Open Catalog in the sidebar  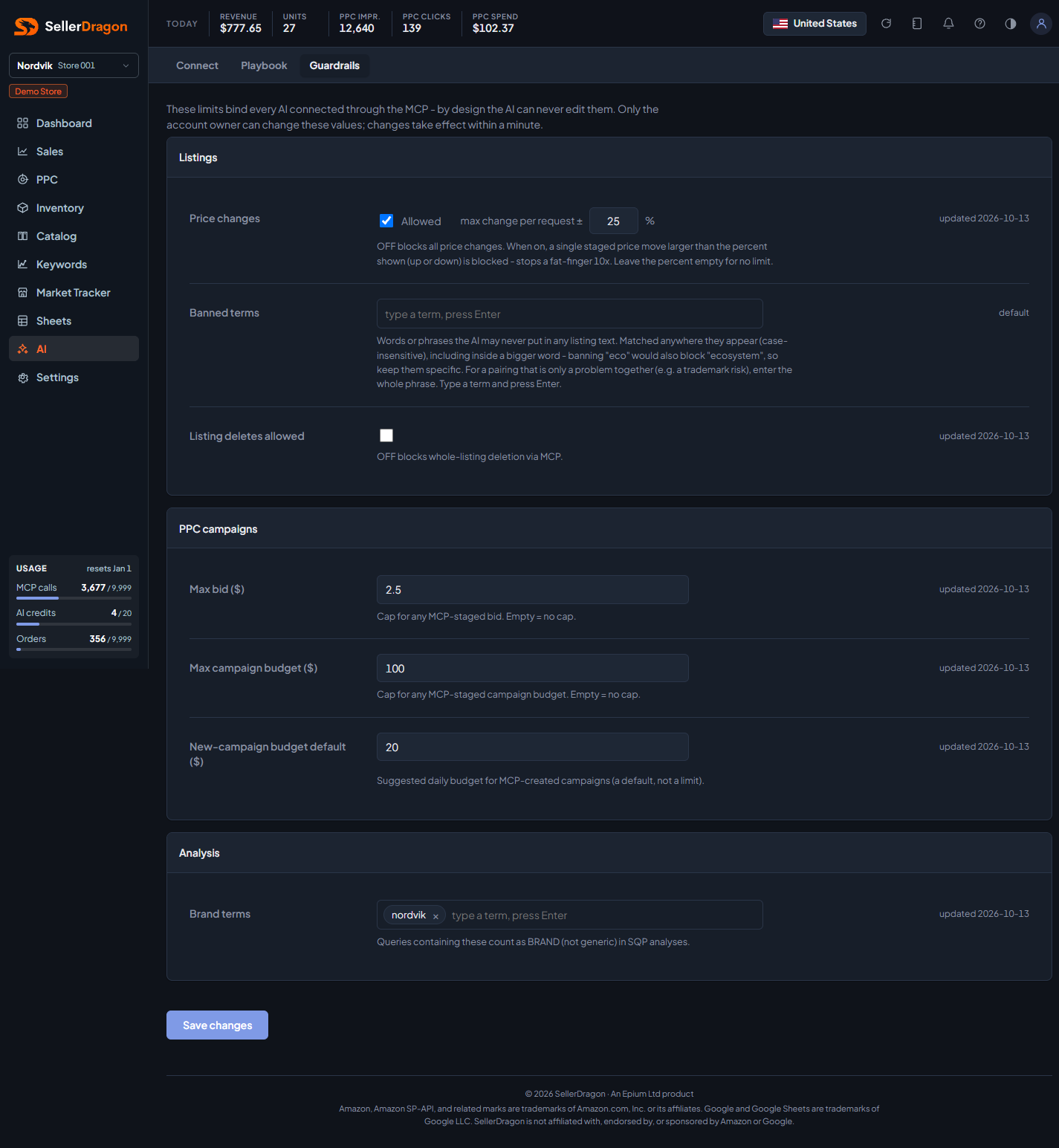(x=74, y=236)
